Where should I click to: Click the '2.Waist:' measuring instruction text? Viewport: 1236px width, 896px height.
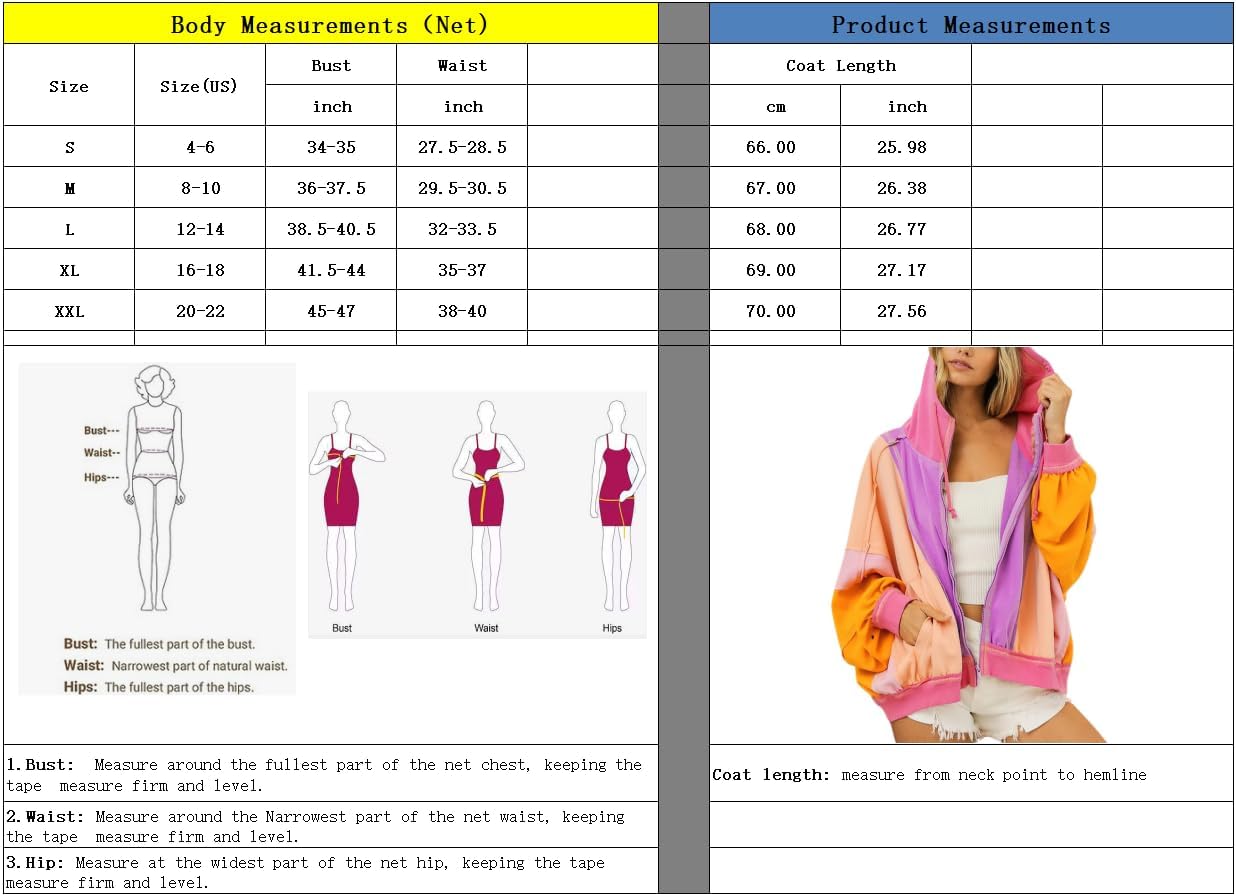[x=315, y=826]
